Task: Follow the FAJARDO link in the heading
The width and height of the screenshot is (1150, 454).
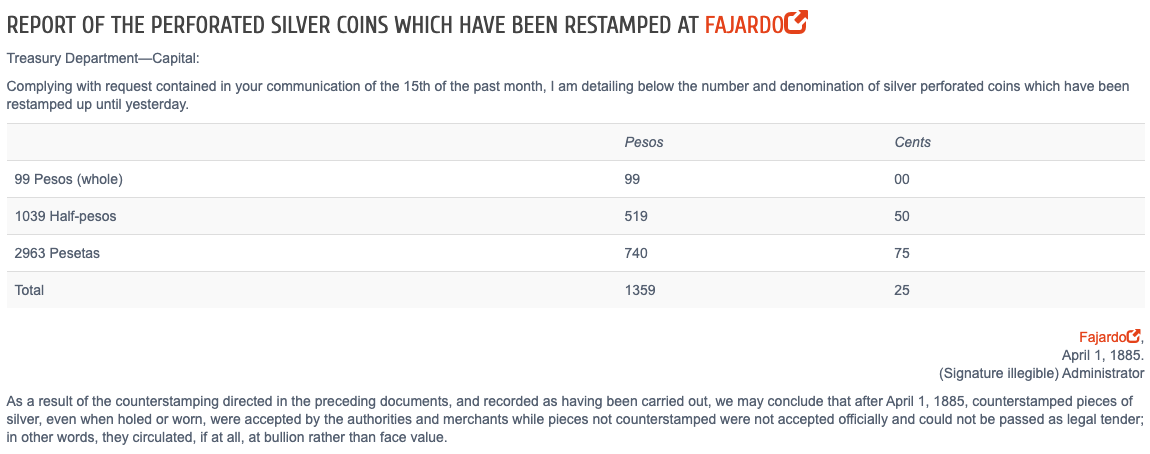Action: point(744,25)
